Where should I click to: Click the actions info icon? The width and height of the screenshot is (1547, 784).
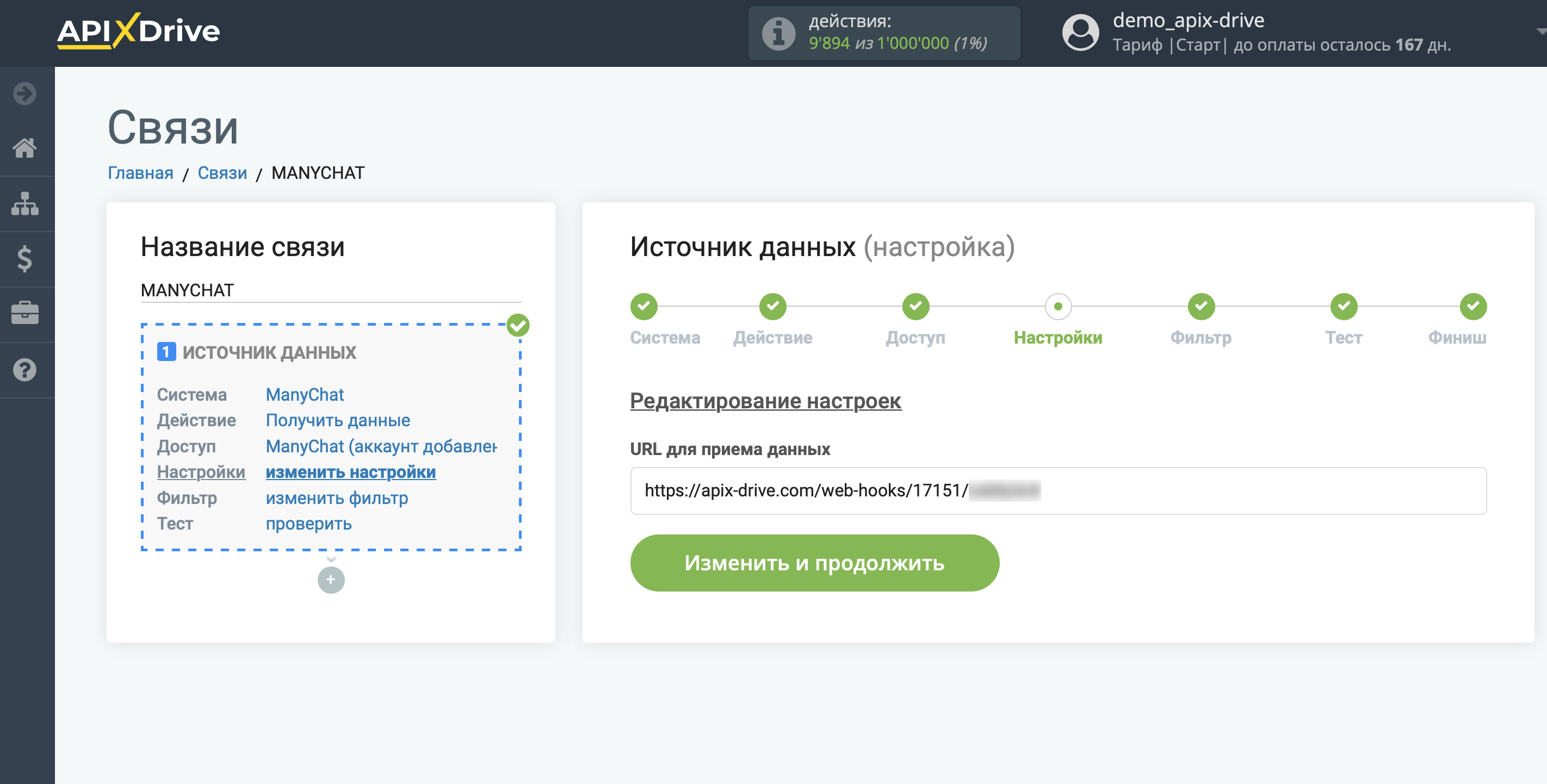tap(778, 33)
